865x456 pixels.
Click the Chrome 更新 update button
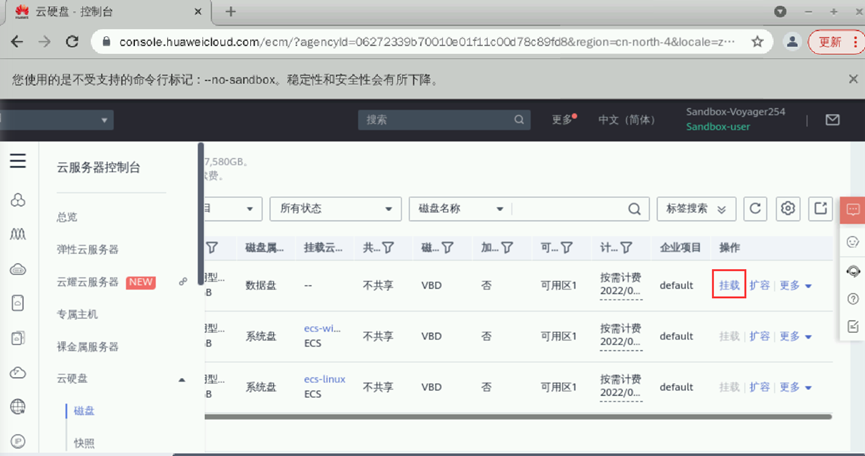(836, 42)
